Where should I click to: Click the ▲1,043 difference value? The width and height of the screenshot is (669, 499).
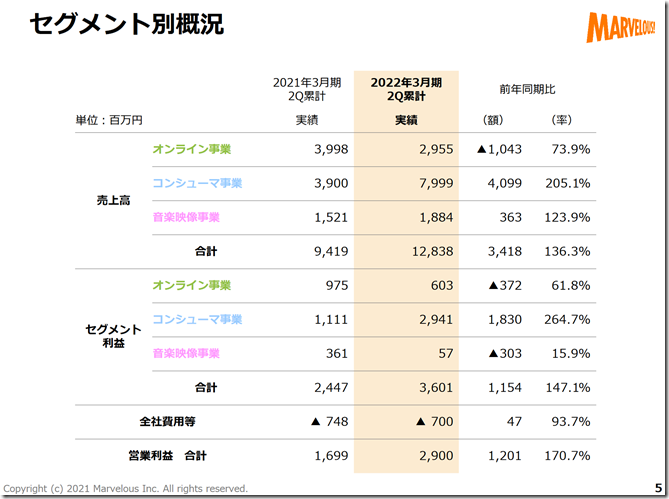point(499,149)
